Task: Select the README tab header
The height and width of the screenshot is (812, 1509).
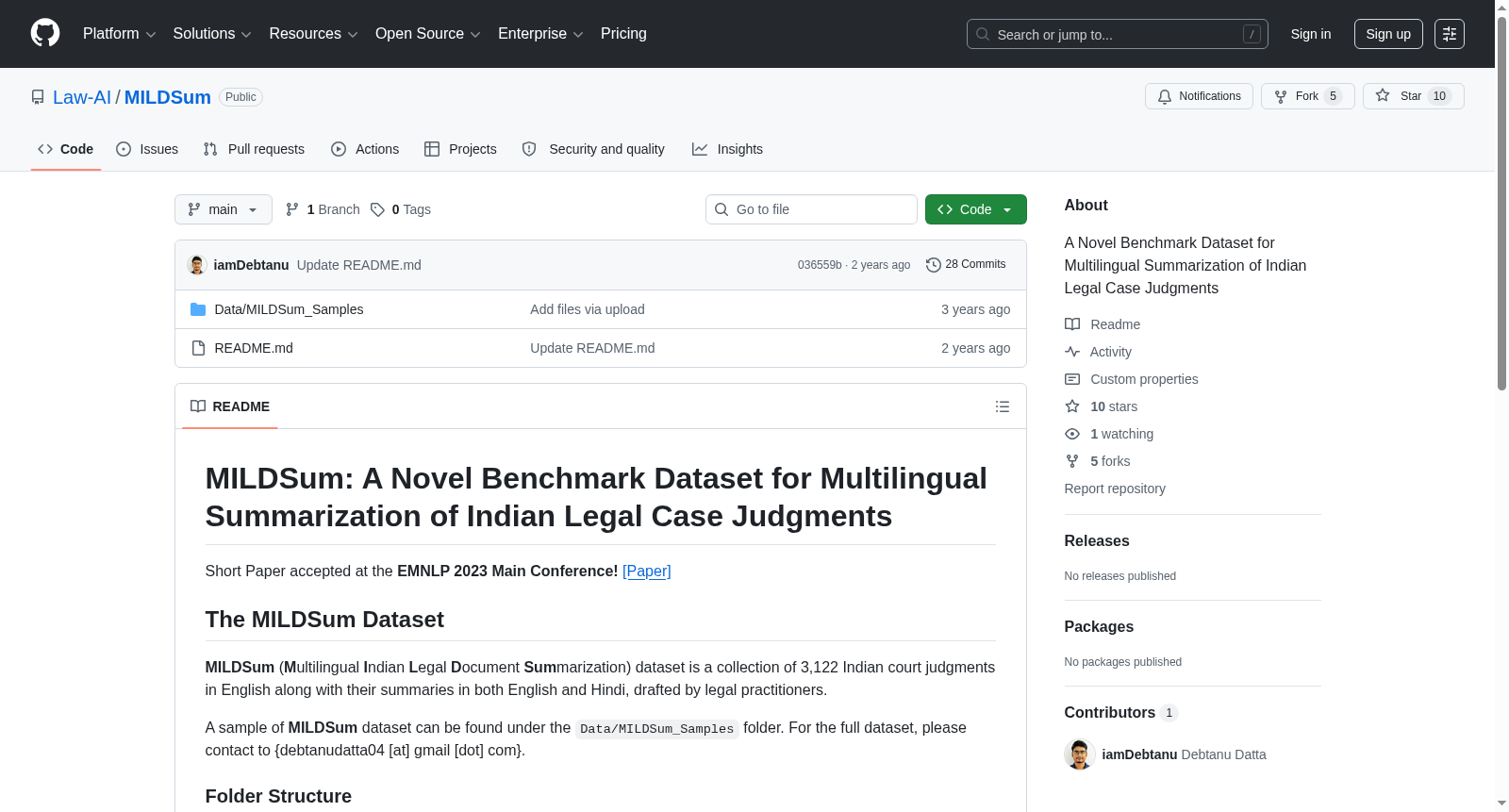Action: point(230,406)
